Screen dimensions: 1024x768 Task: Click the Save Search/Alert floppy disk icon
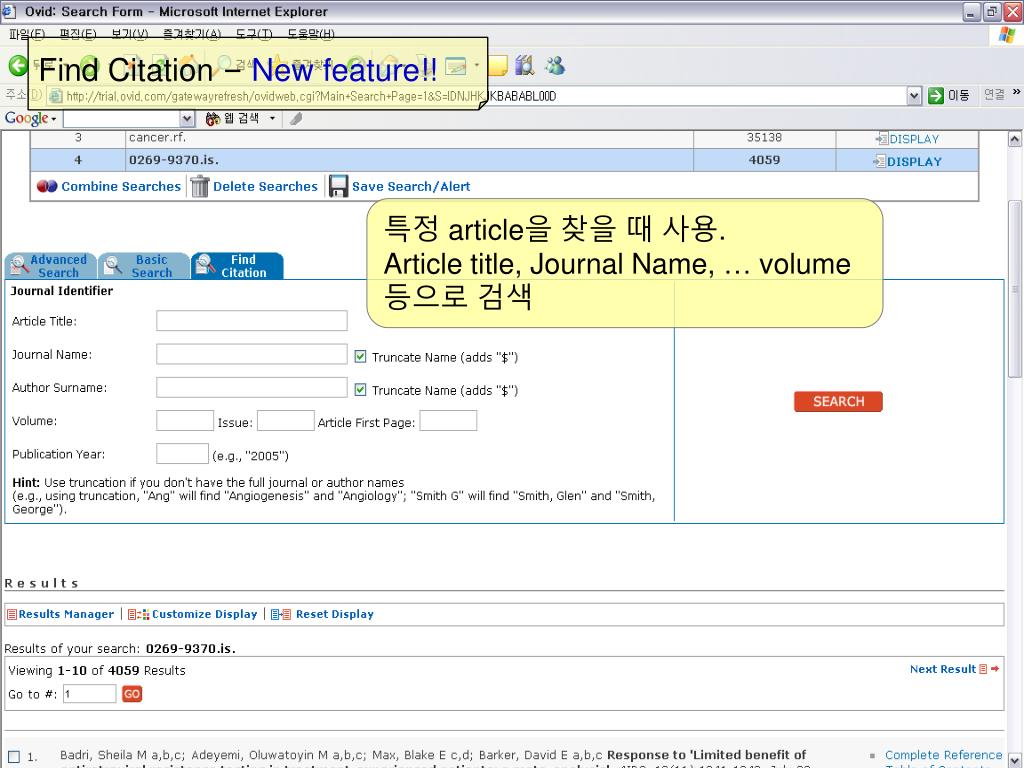click(x=338, y=187)
